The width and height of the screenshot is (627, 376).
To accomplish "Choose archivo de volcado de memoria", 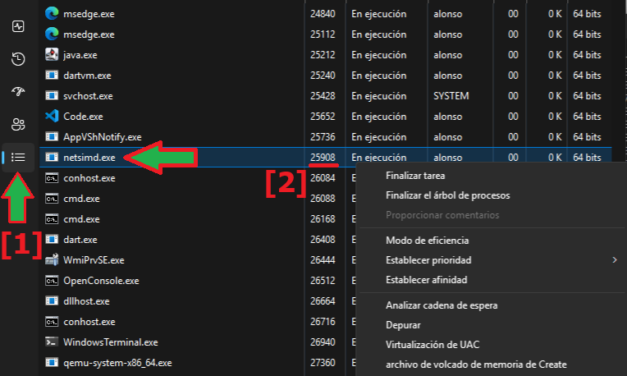I will point(476,364).
